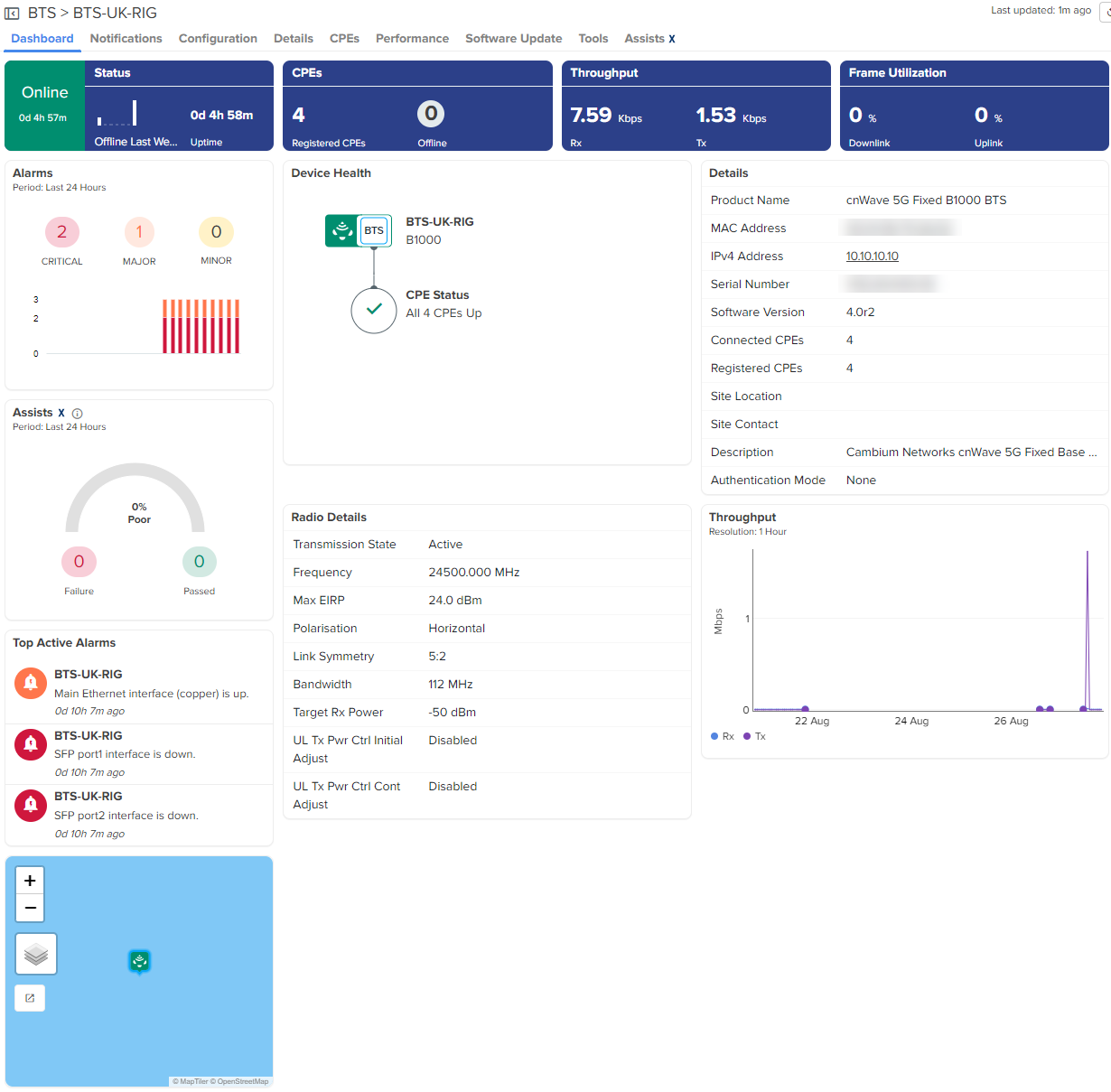Click the SFP port2 critical alarm bell icon
Screen dimensions: 1111x1092
click(x=31, y=805)
